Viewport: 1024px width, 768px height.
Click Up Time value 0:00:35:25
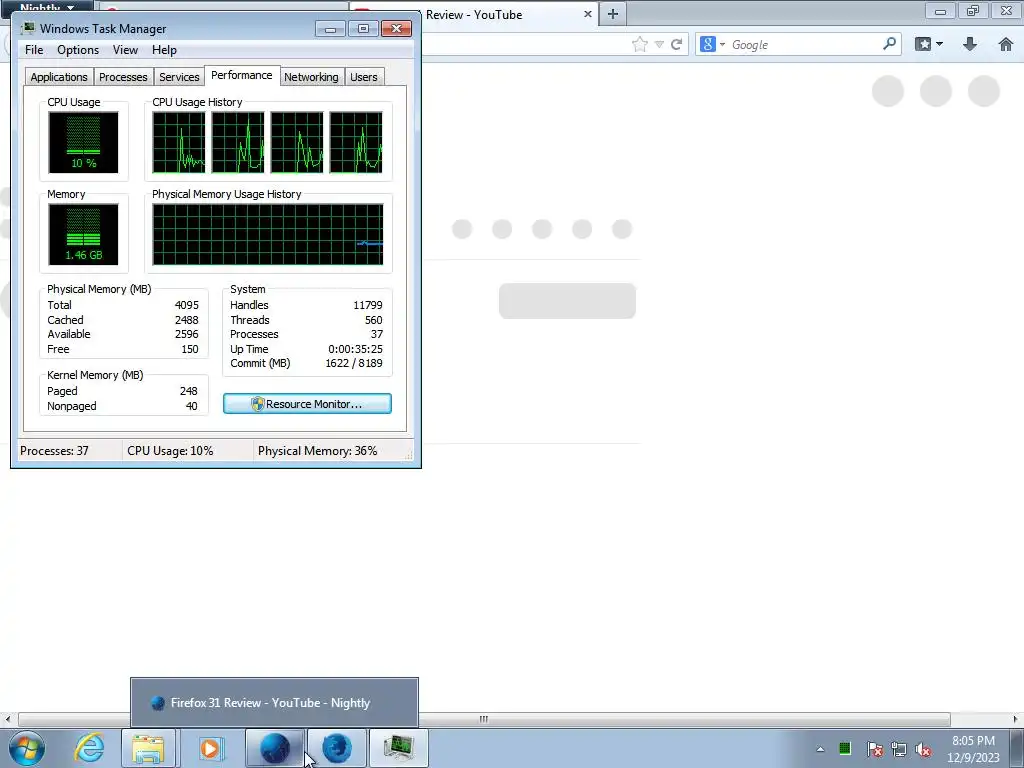pos(355,349)
